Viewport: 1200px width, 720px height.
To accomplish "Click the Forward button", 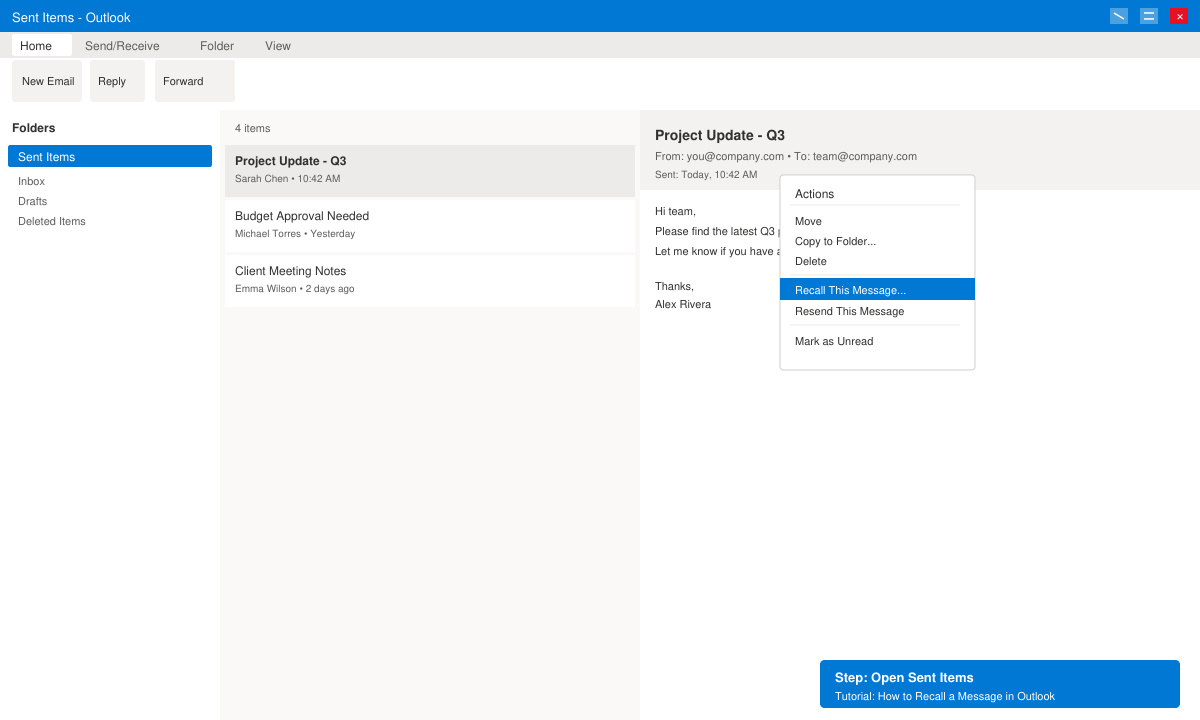I will 194,81.
